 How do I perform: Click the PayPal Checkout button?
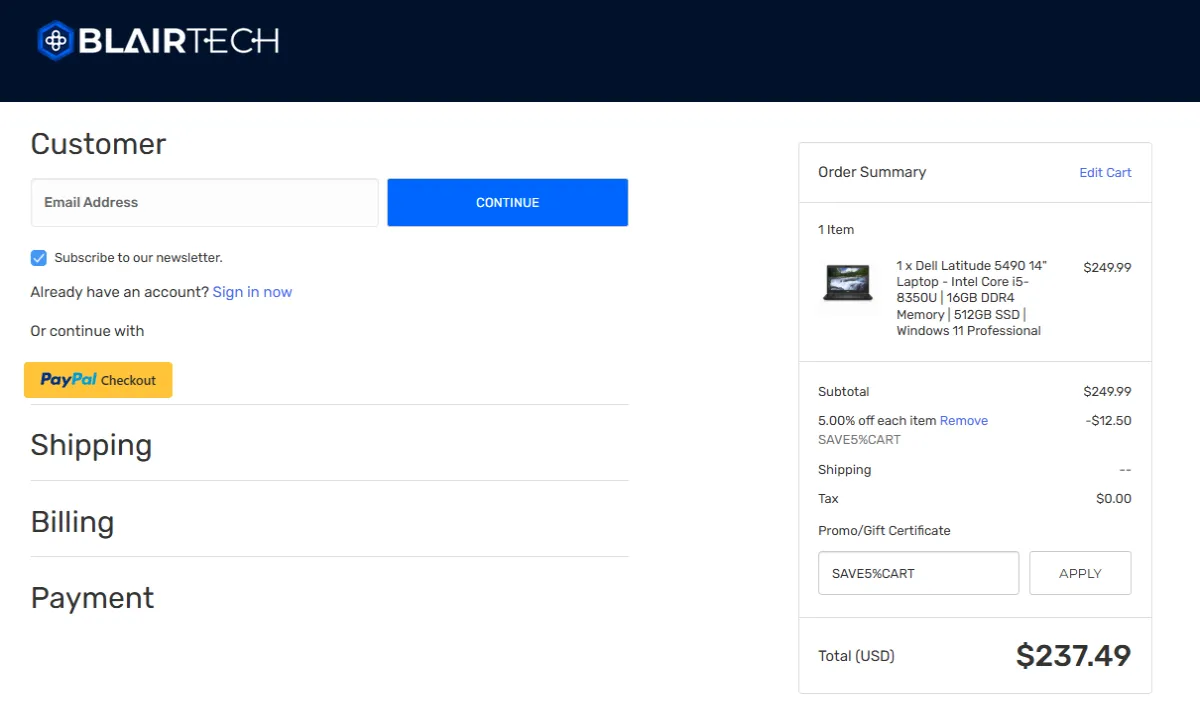click(x=98, y=380)
